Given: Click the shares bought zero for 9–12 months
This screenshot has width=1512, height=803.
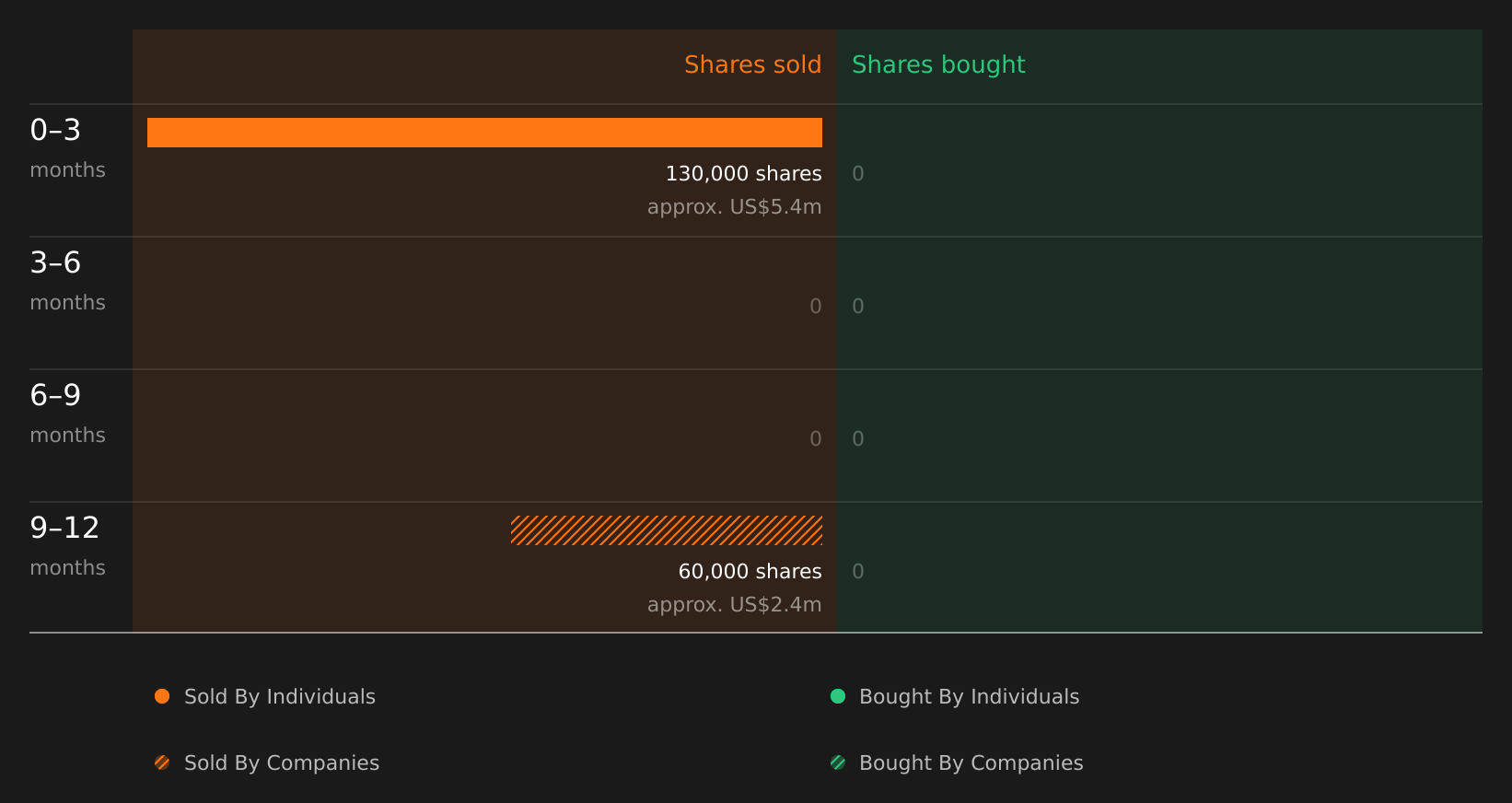Looking at the screenshot, I should click(858, 572).
